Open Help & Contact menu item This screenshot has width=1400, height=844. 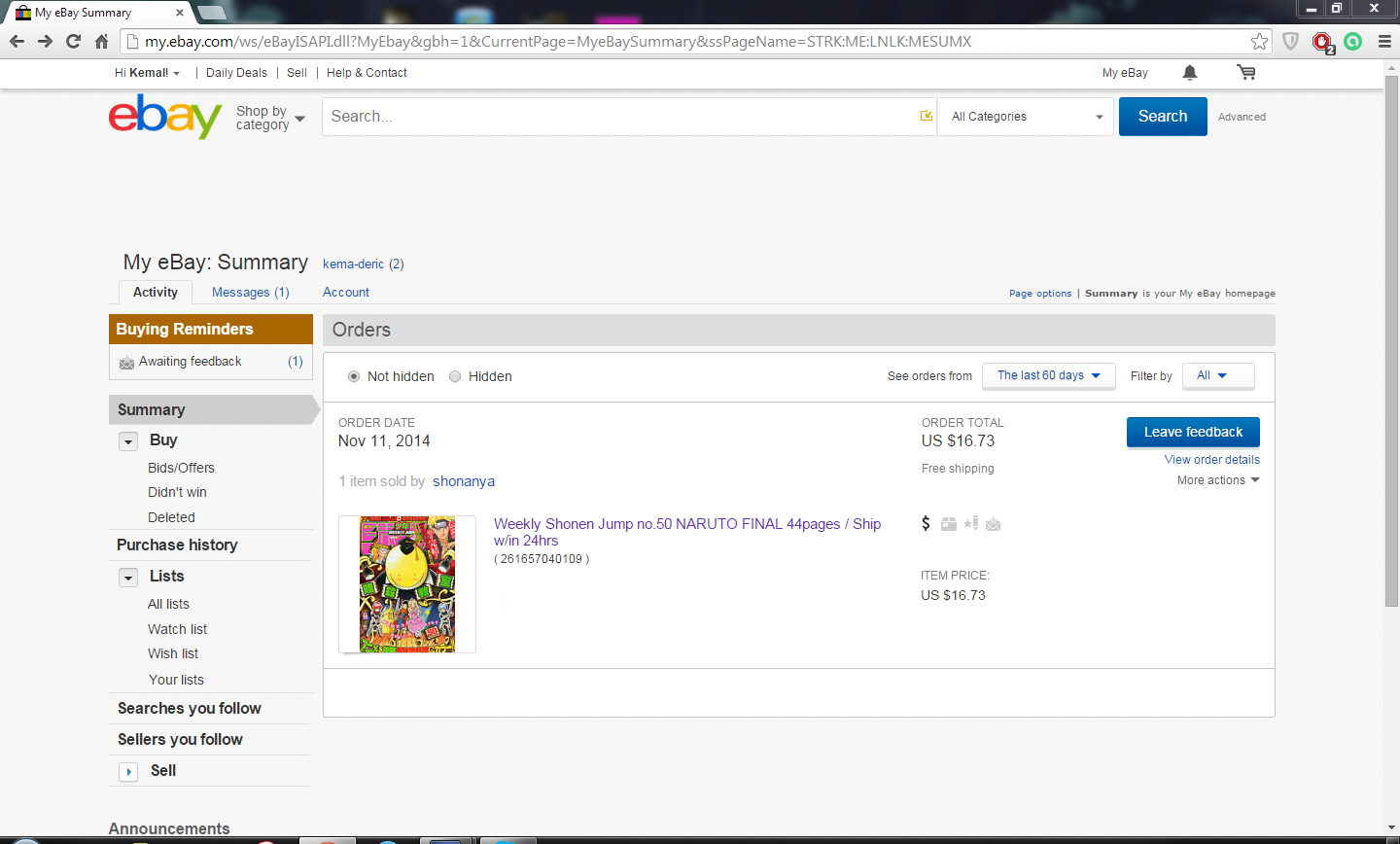point(367,73)
